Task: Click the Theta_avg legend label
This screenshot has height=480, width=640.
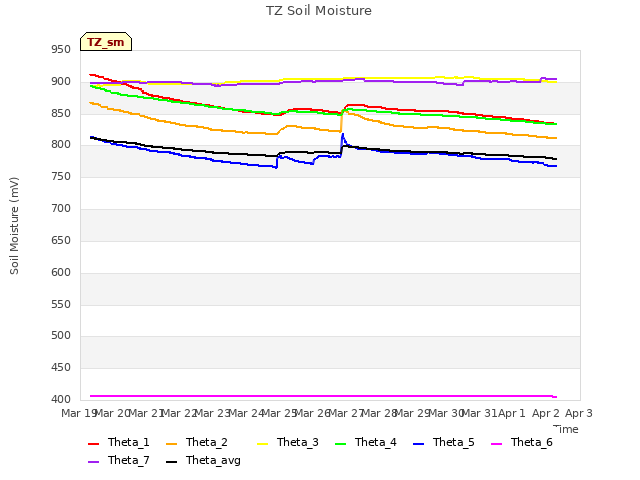Action: tap(213, 460)
